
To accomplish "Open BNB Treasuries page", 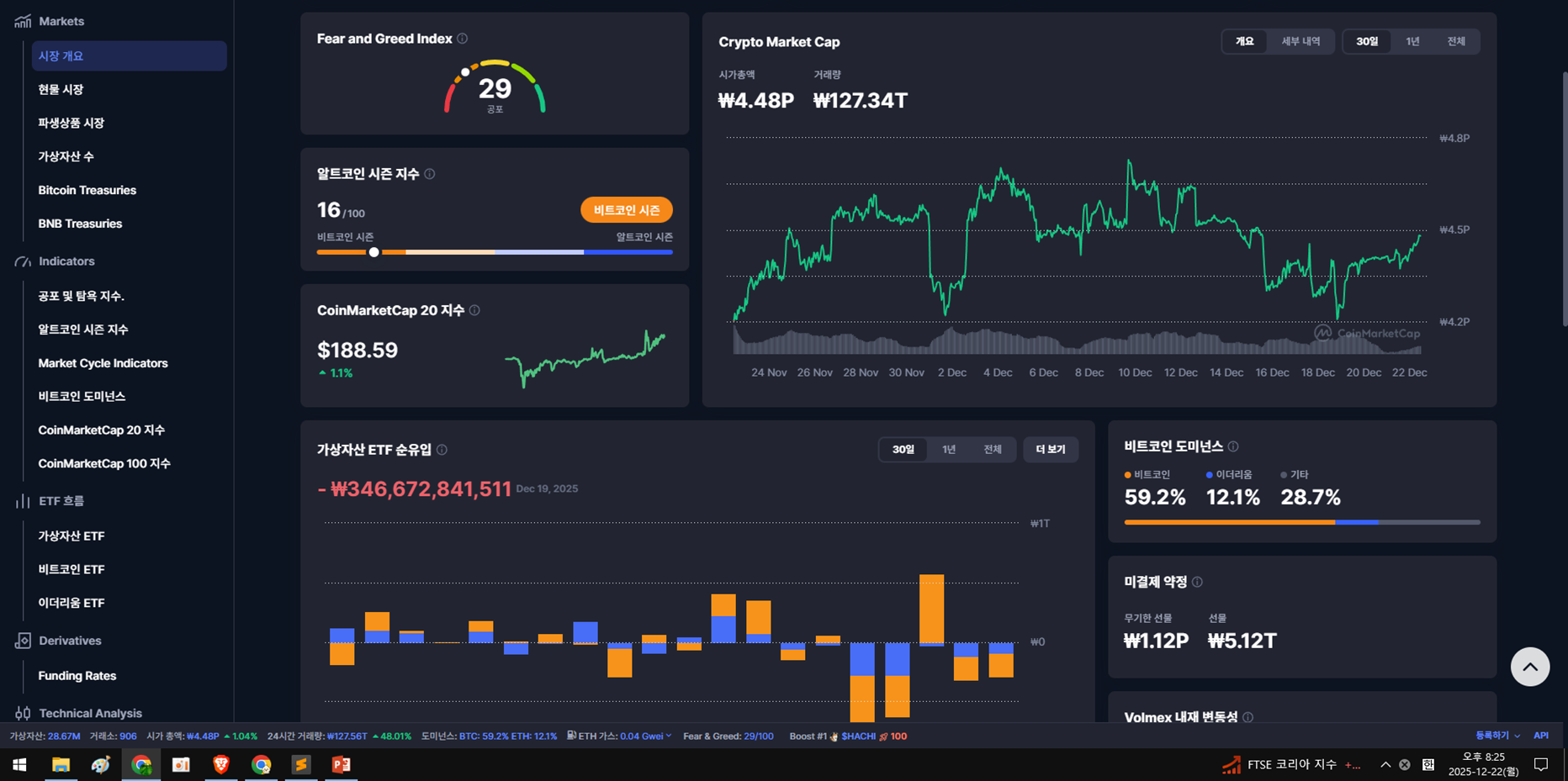I will tap(80, 224).
